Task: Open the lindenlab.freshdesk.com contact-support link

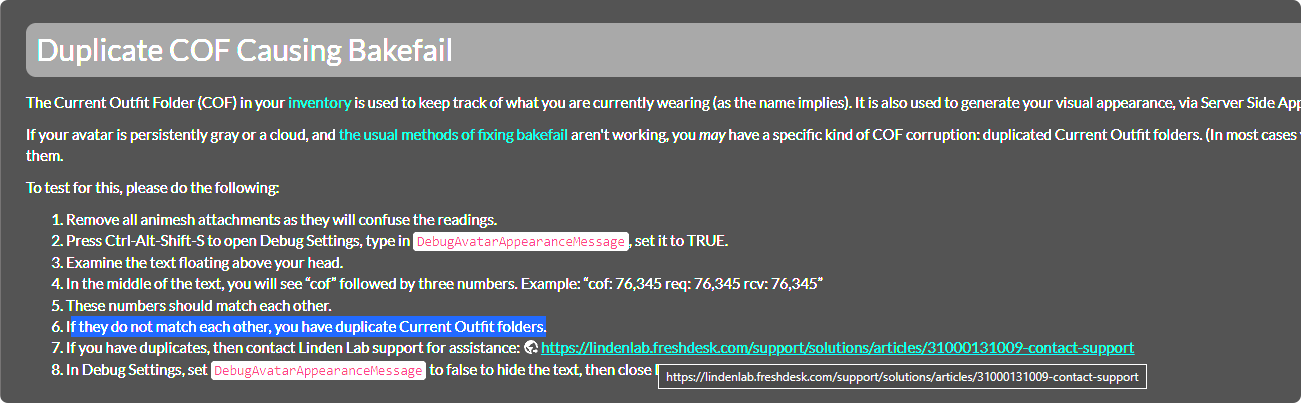Action: tap(837, 348)
